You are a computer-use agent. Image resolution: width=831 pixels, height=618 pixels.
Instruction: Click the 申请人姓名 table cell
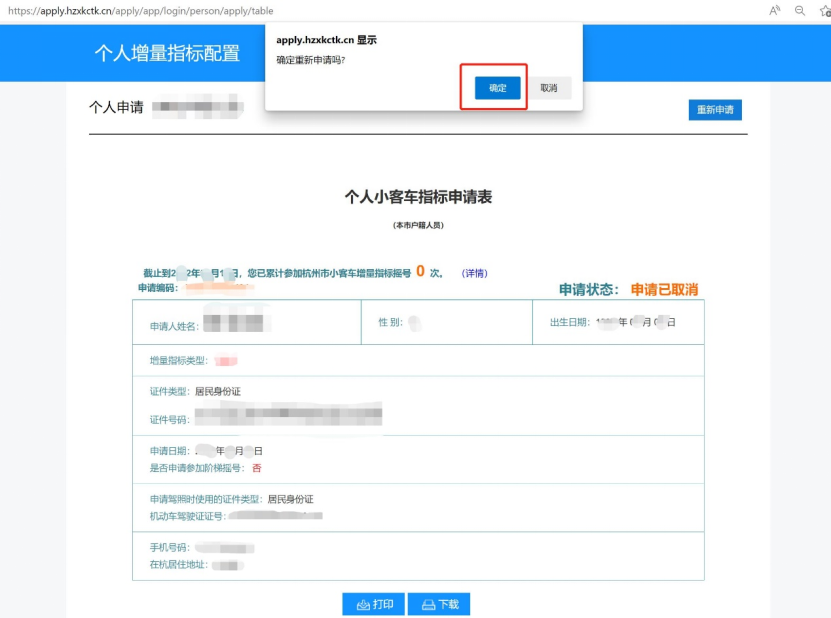246,323
